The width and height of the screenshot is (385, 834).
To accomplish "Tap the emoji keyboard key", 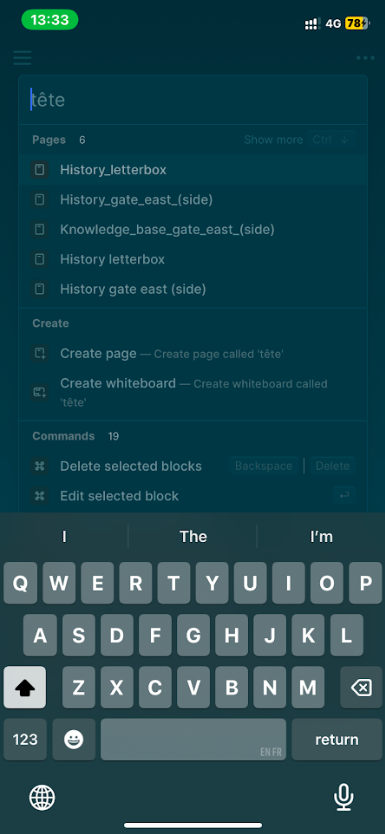I will [74, 739].
